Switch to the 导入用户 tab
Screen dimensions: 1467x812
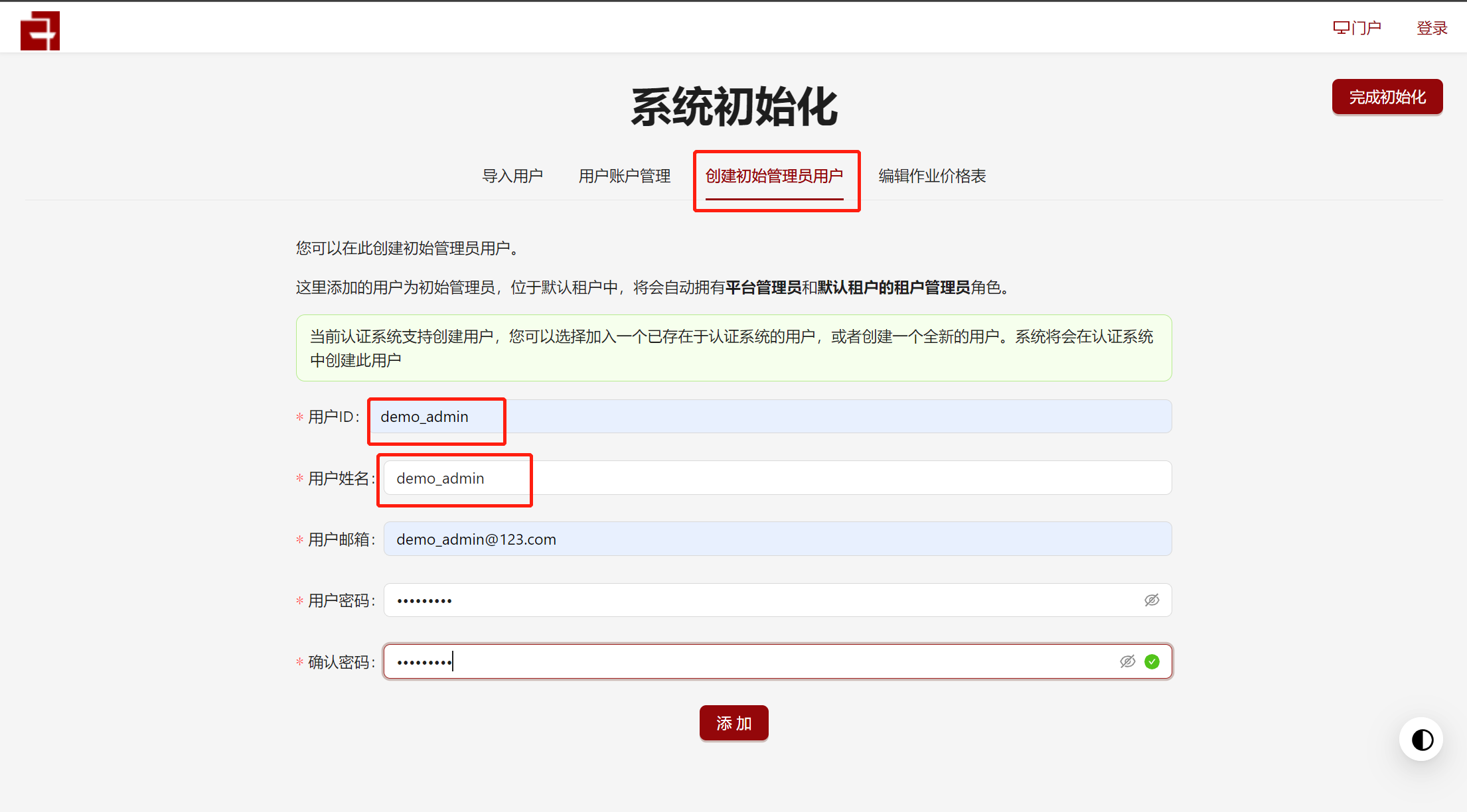[x=512, y=176]
